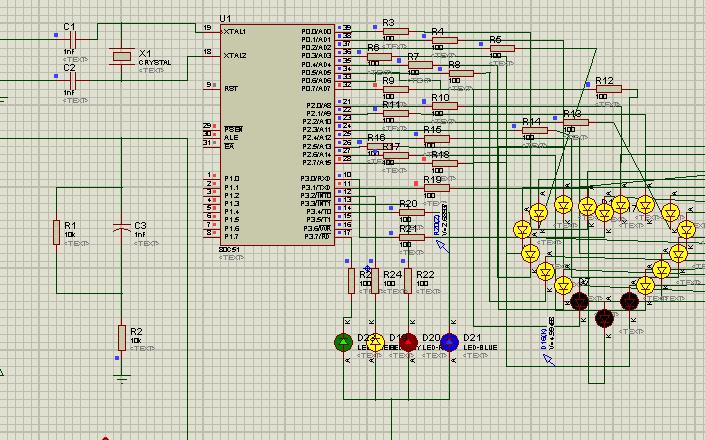Click the P1.7 pin label
This screenshot has width=705, height=440.
point(232,236)
